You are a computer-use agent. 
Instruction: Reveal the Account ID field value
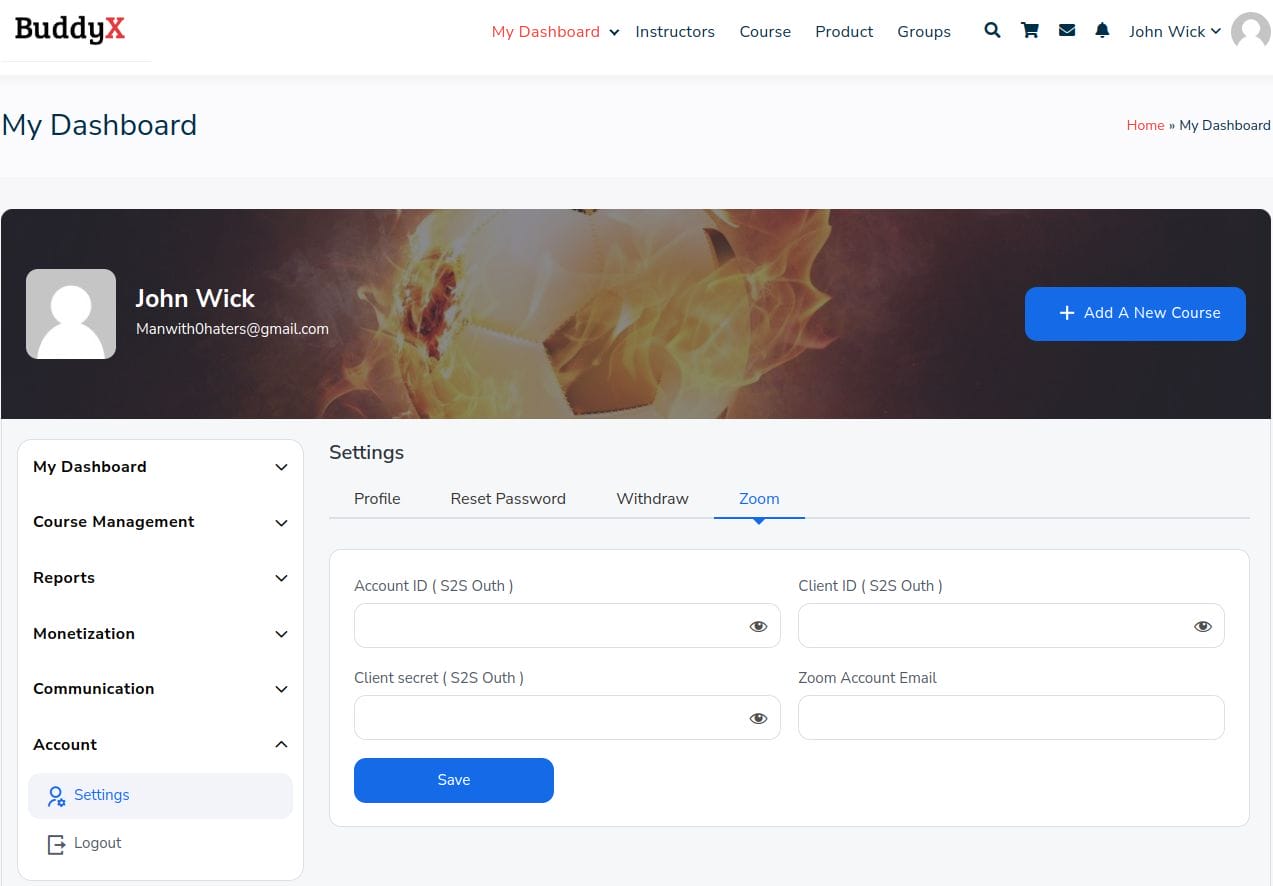coord(758,626)
